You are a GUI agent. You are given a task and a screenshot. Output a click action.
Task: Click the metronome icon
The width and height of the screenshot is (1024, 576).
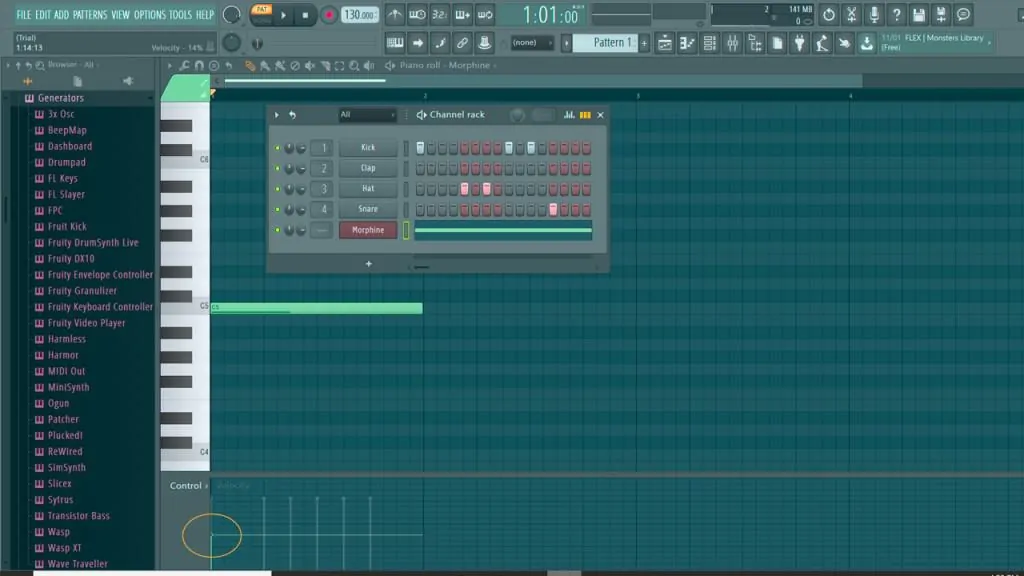coord(395,15)
